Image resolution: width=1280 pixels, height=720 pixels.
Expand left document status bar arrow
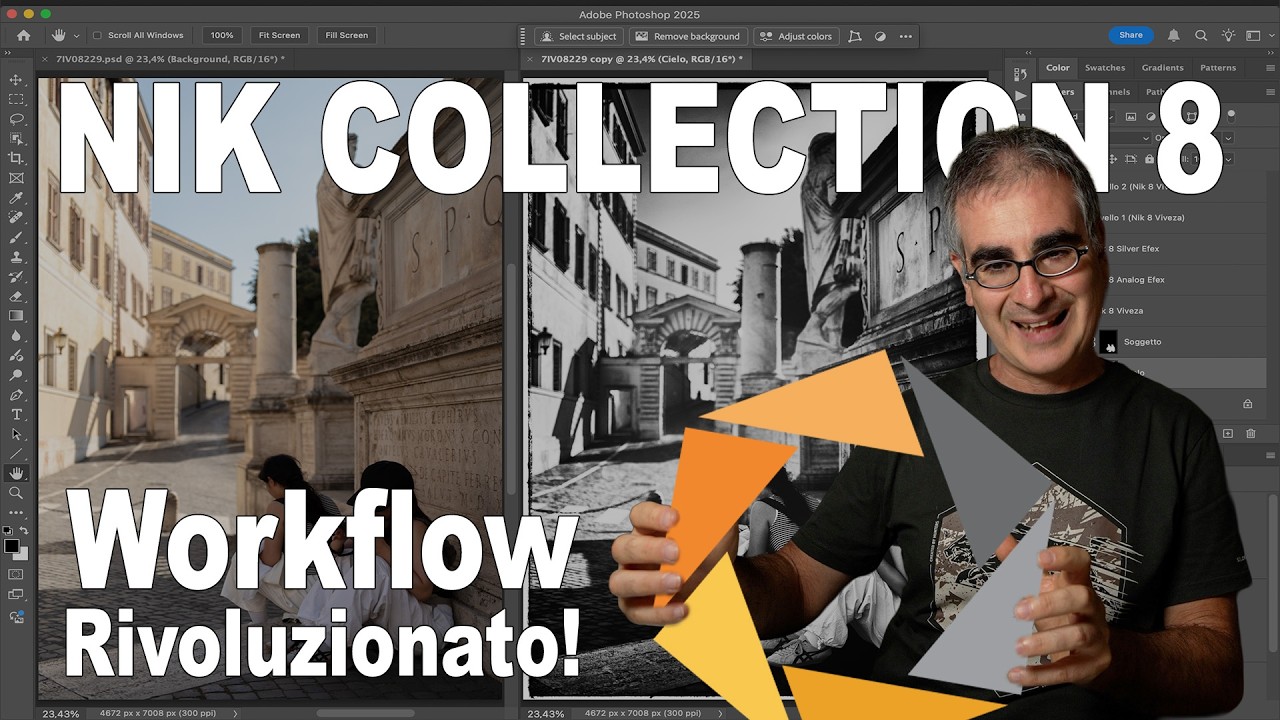click(x=236, y=713)
